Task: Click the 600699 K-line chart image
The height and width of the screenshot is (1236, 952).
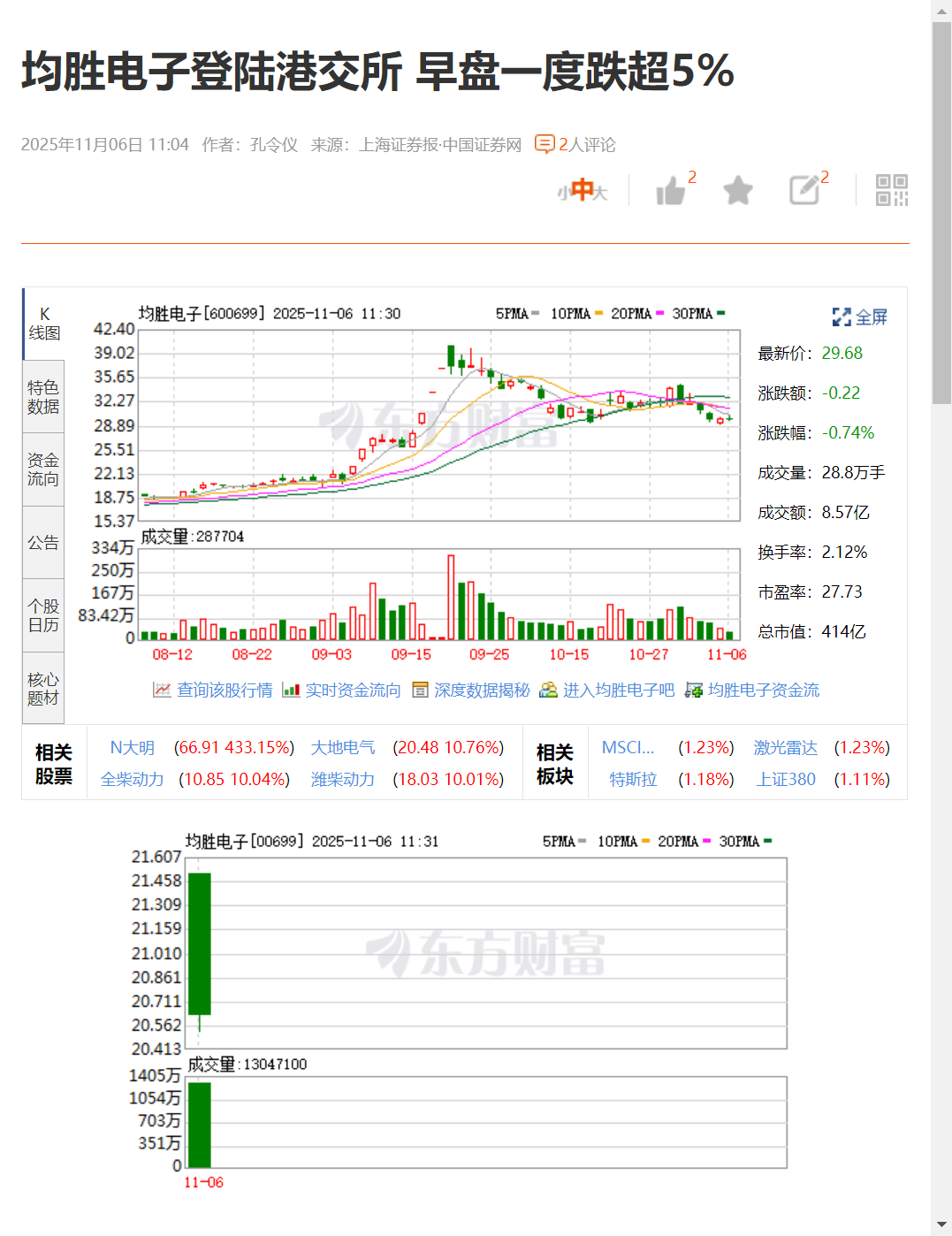Action: pos(412,482)
